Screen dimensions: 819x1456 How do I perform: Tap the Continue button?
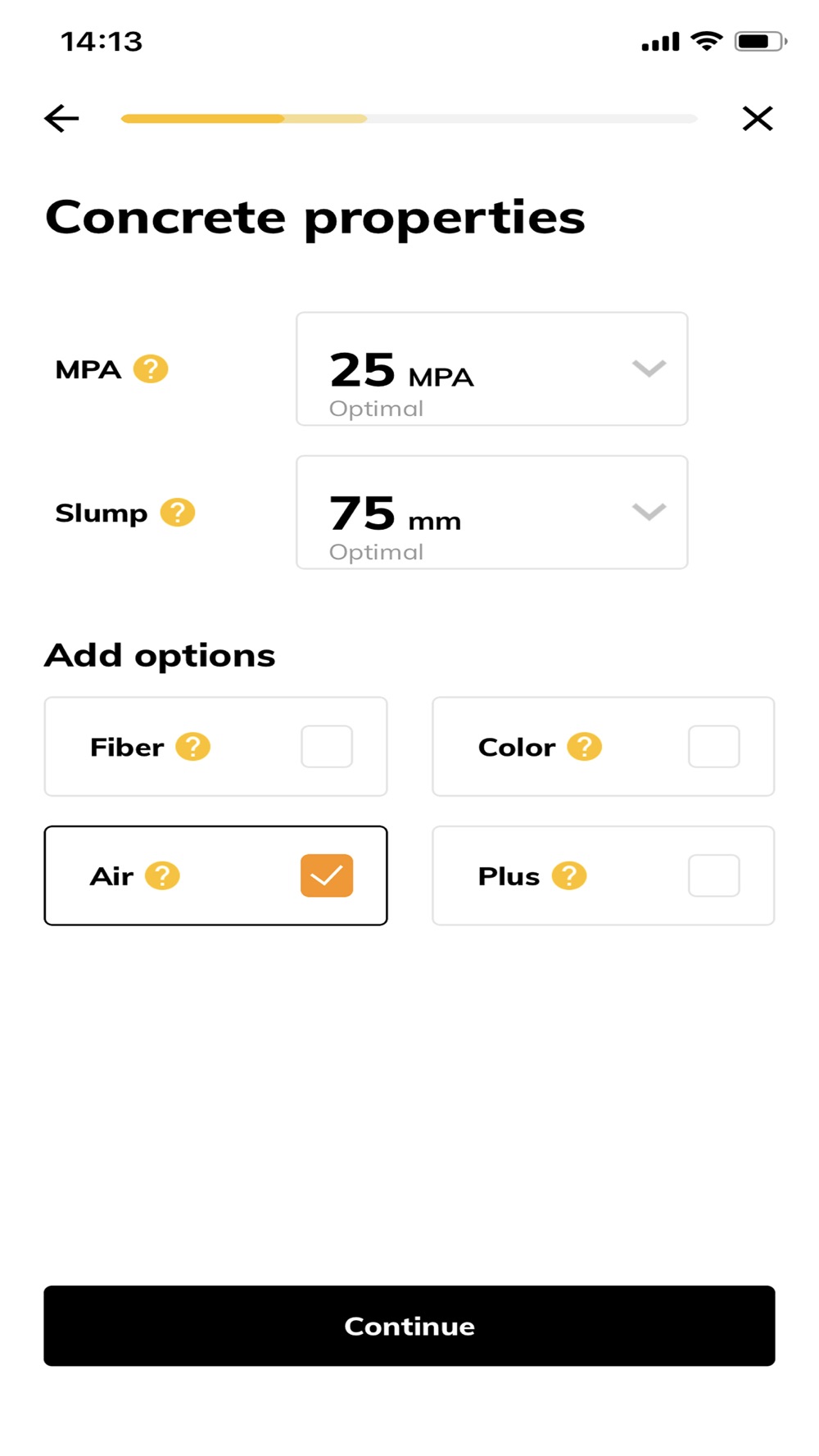[x=409, y=1326]
